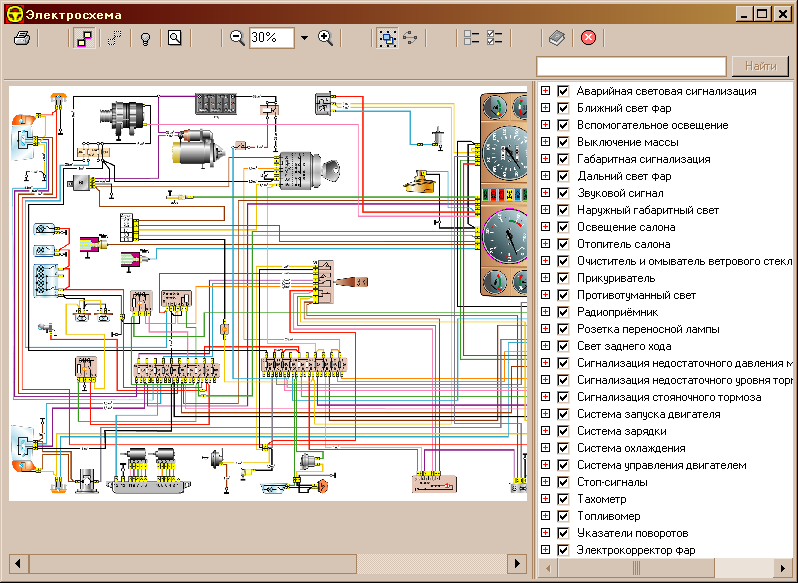
Task: Expand Розетка переносной лампы node
Action: (545, 329)
